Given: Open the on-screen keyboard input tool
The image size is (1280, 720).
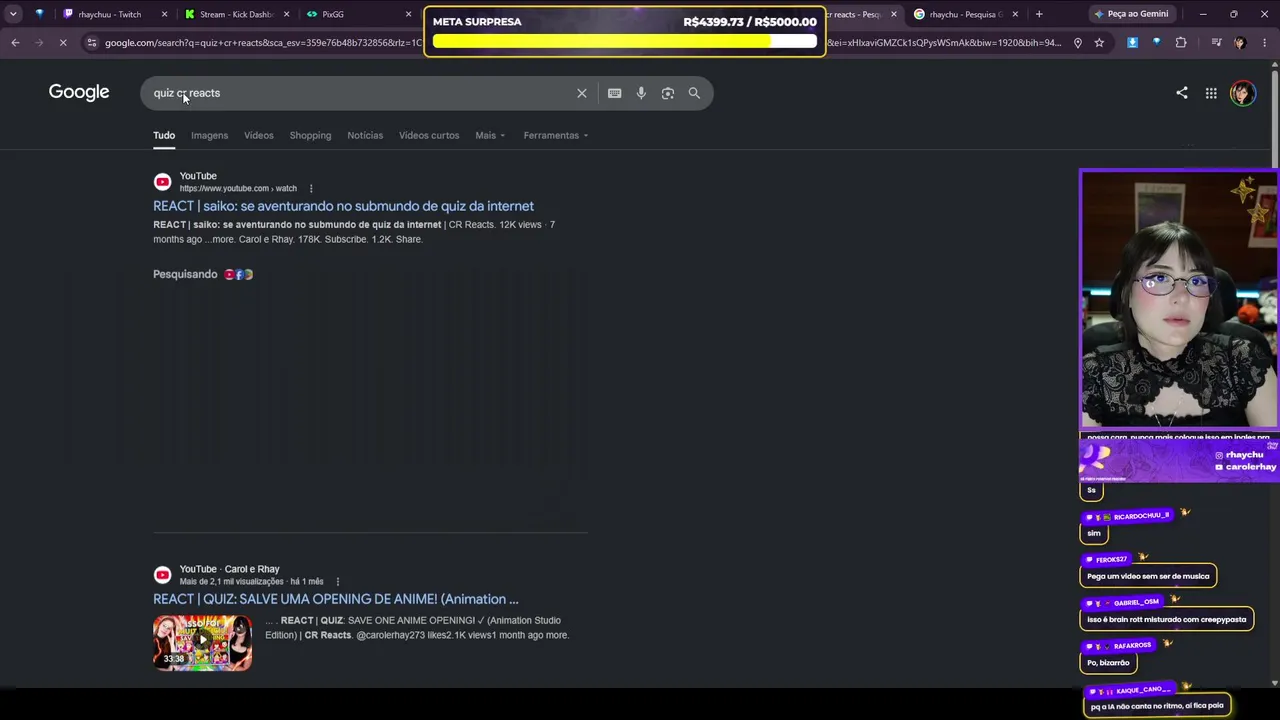Looking at the screenshot, I should 614,93.
